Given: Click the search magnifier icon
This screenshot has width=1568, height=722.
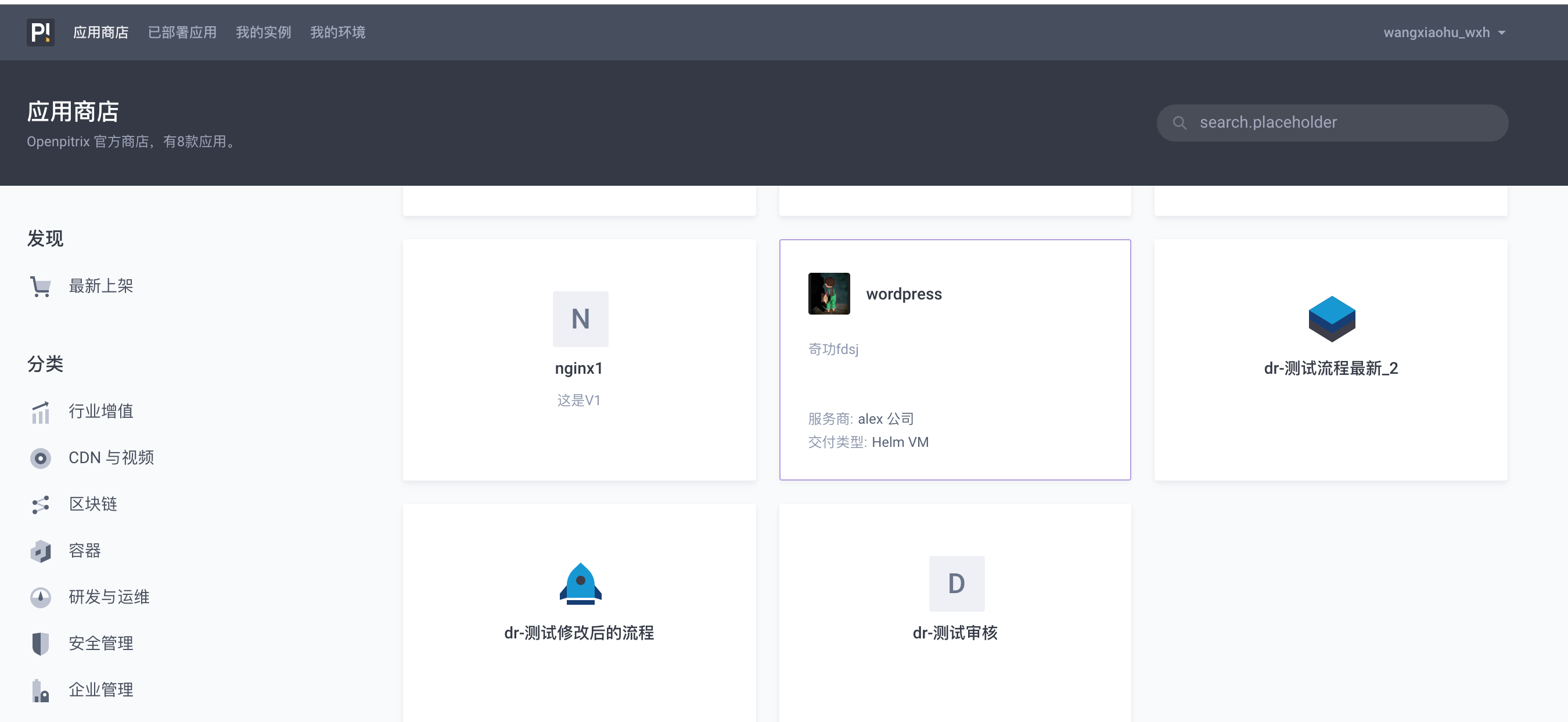Looking at the screenshot, I should coord(1179,122).
